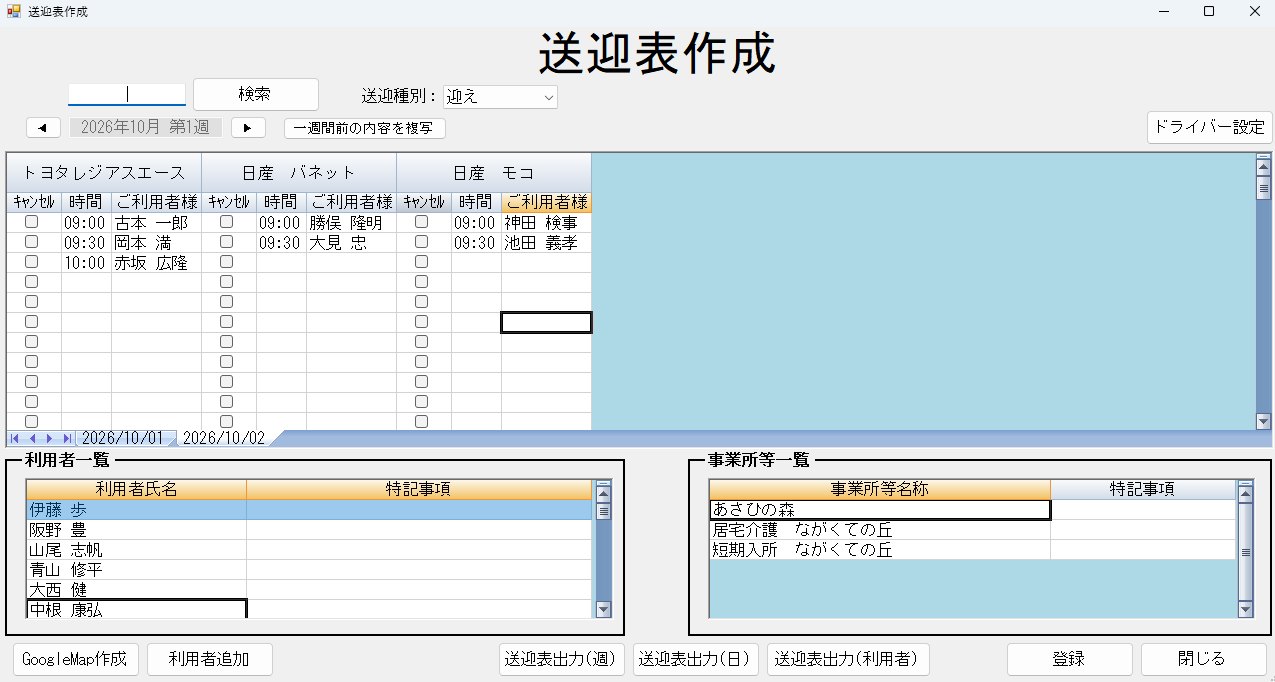1275x682 pixels.
Task: Click 利用者追加 button
Action: [209, 659]
